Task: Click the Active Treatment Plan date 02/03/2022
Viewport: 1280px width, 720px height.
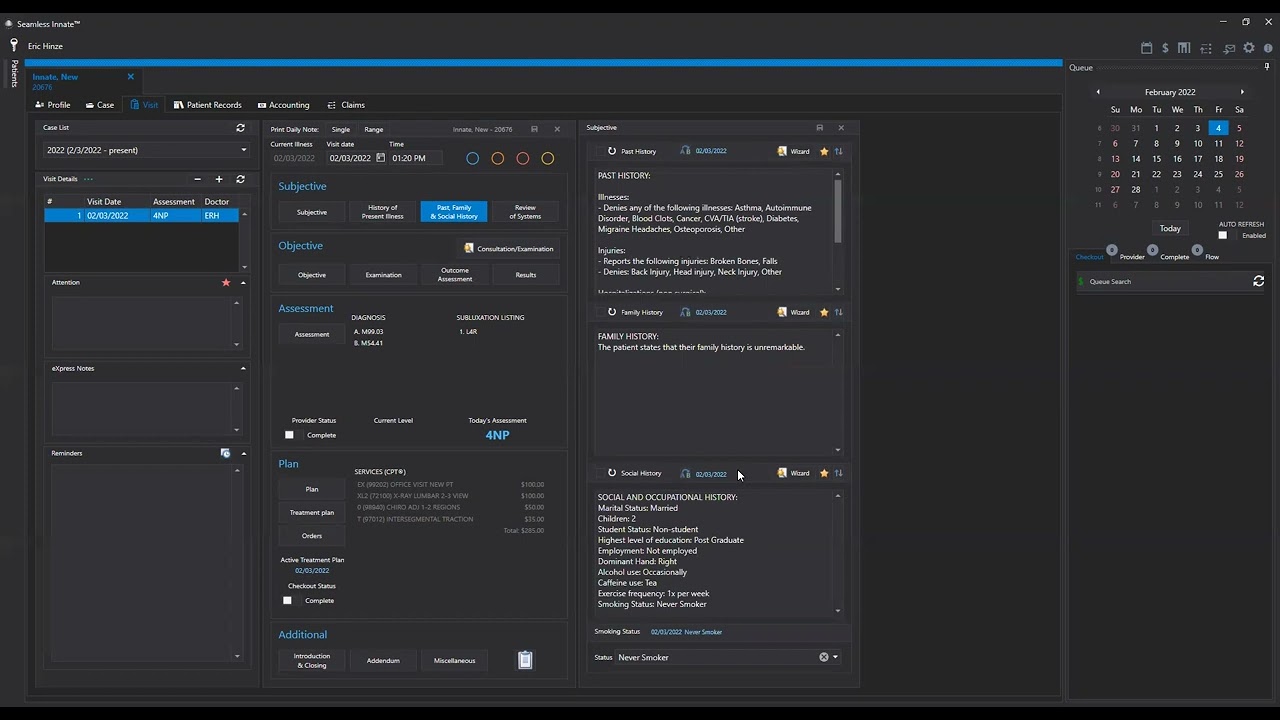Action: (x=312, y=571)
